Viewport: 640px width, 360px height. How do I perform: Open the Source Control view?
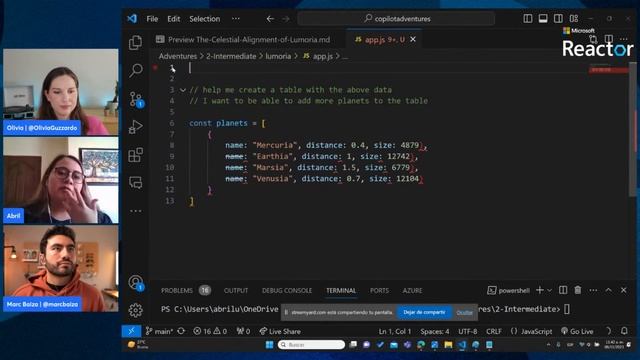(136, 99)
